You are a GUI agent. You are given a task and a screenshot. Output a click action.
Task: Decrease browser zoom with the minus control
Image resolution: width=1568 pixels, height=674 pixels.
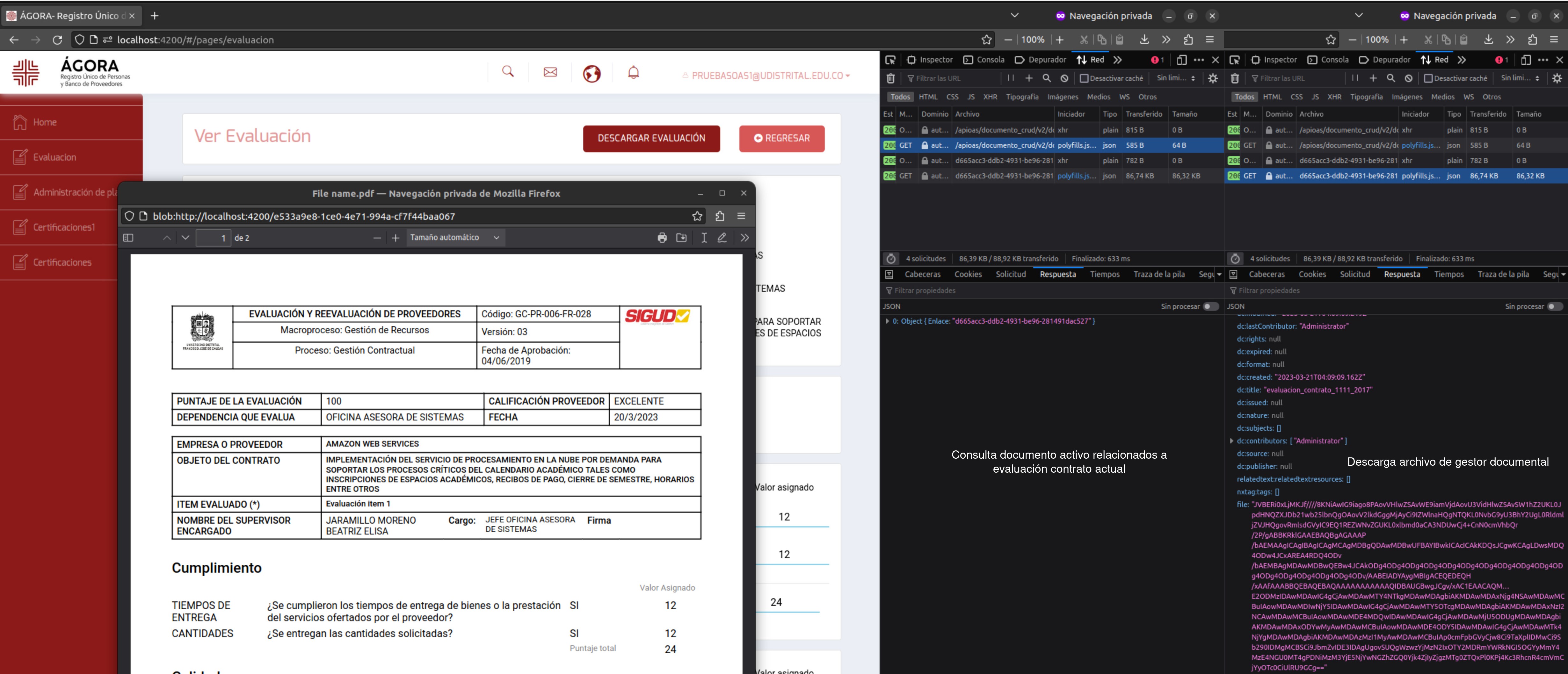pyautogui.click(x=1009, y=39)
